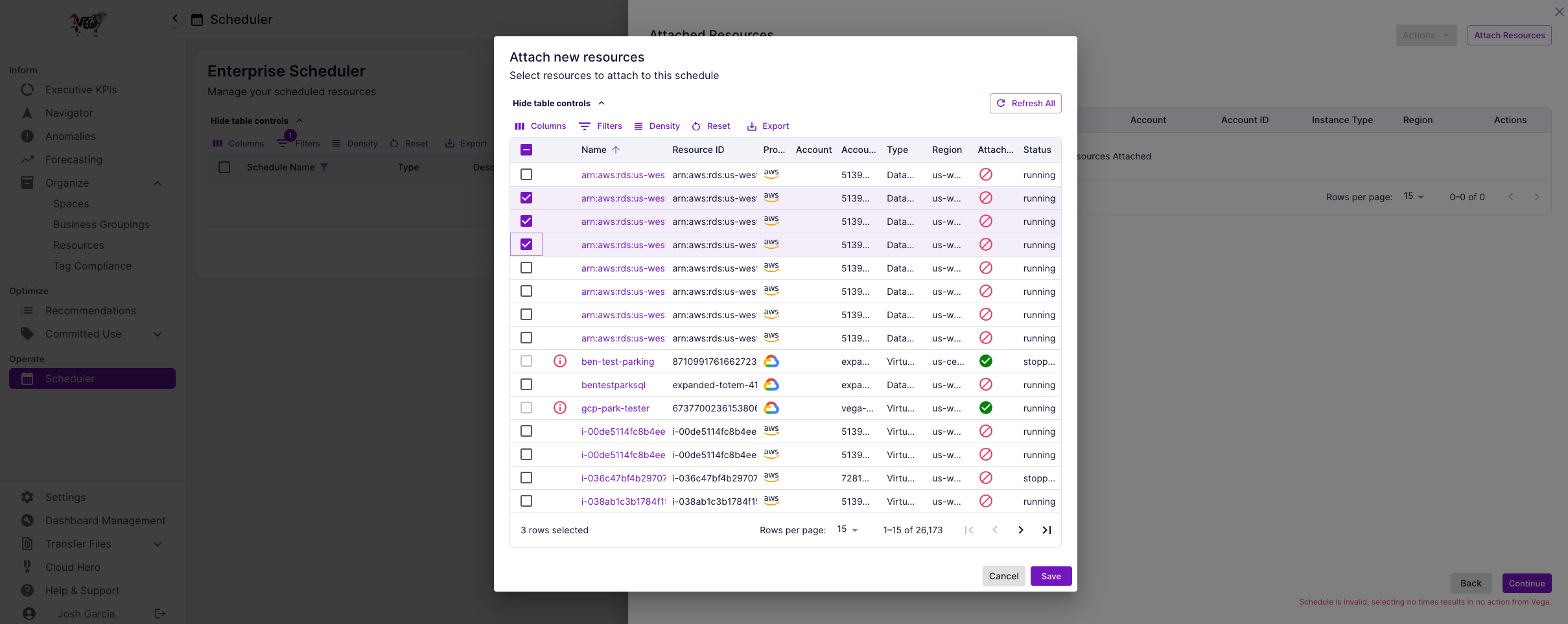Open the gcp-park-tester resource link

point(615,408)
